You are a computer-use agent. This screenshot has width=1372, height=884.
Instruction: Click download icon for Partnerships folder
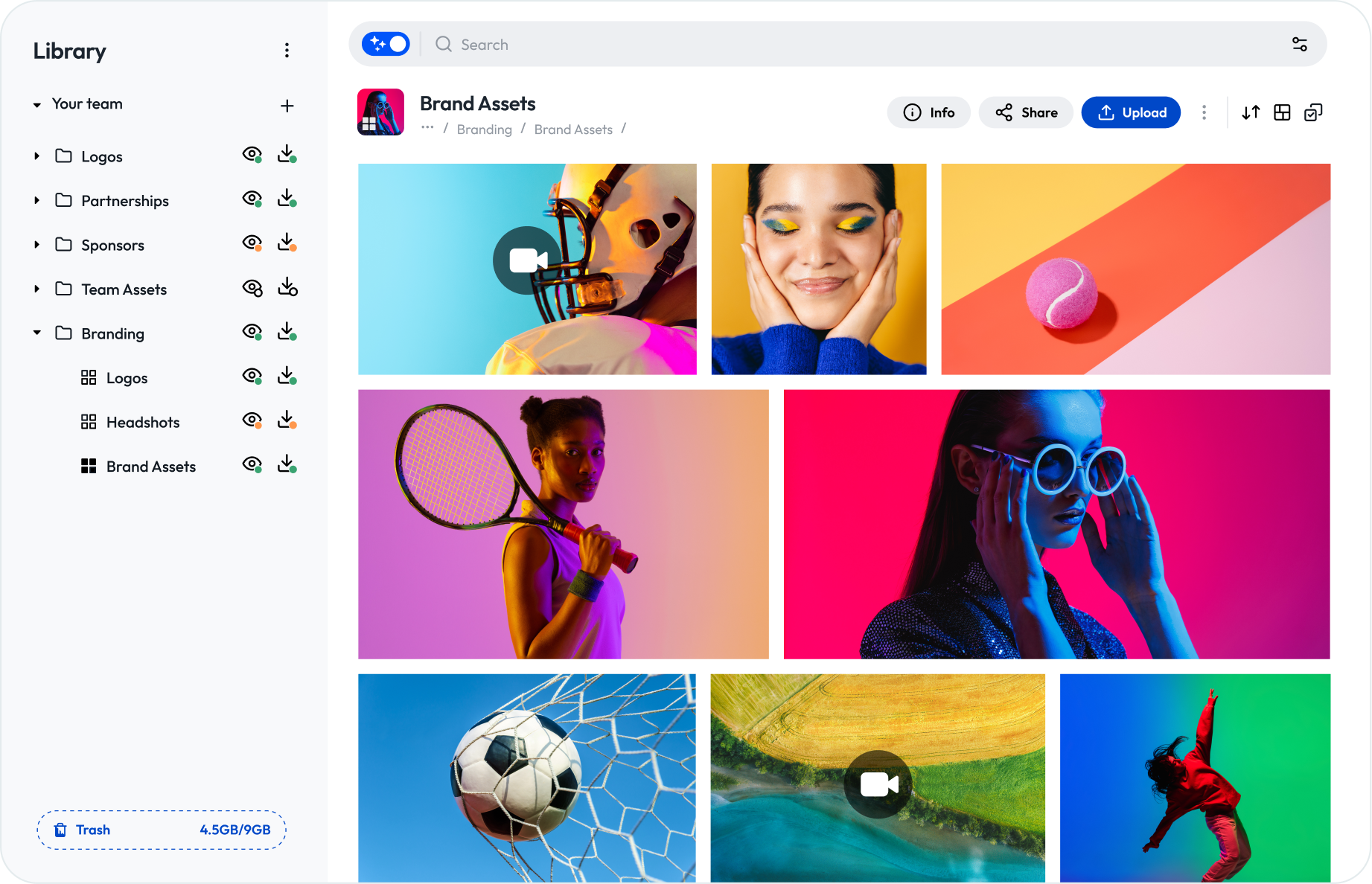point(287,199)
